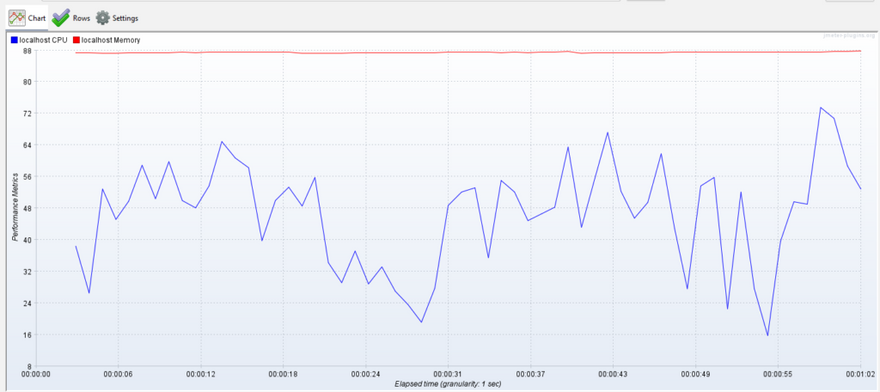Click the gear Settings icon
Screen dimensions: 880x392
point(102,18)
